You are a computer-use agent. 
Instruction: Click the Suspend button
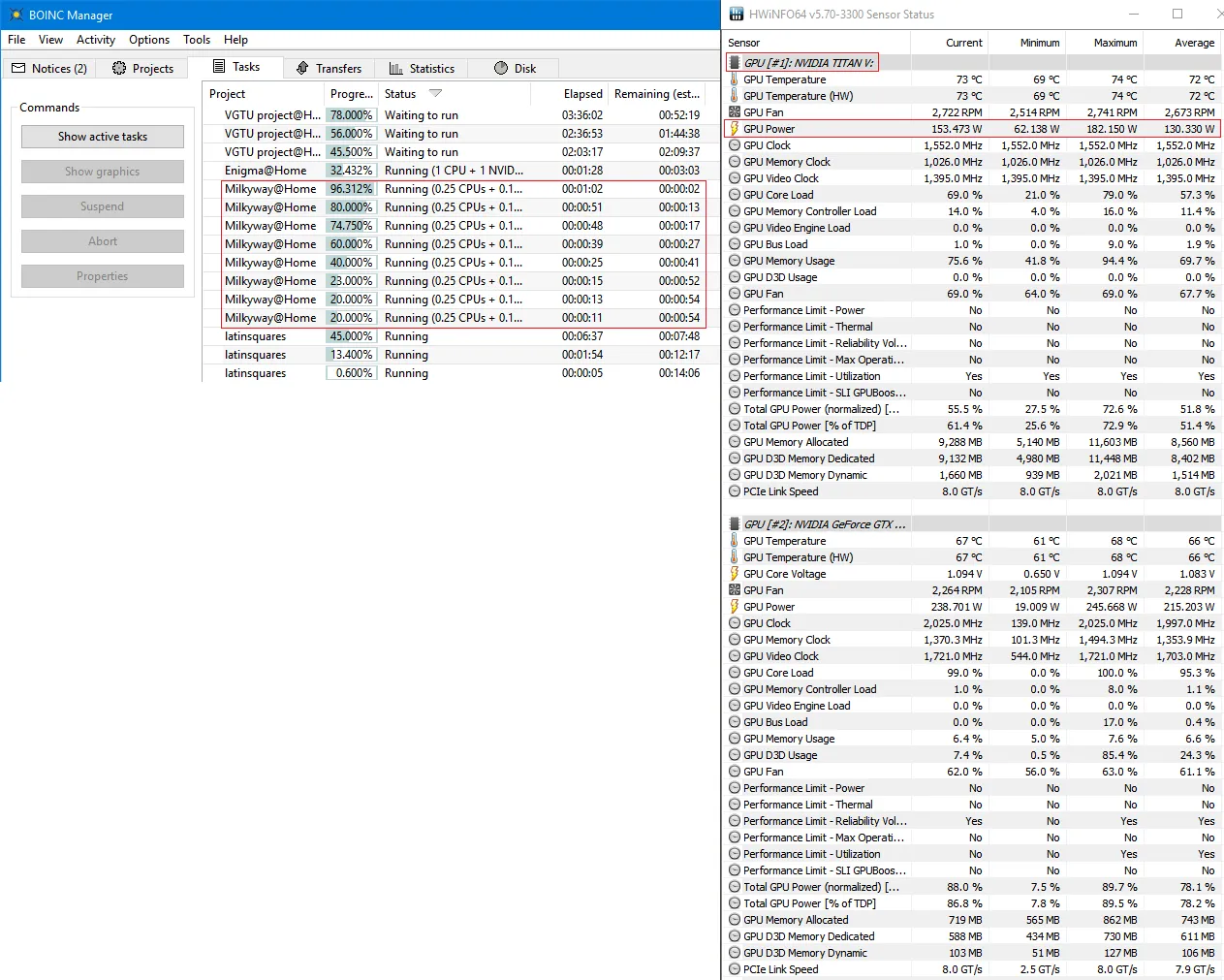pos(103,206)
